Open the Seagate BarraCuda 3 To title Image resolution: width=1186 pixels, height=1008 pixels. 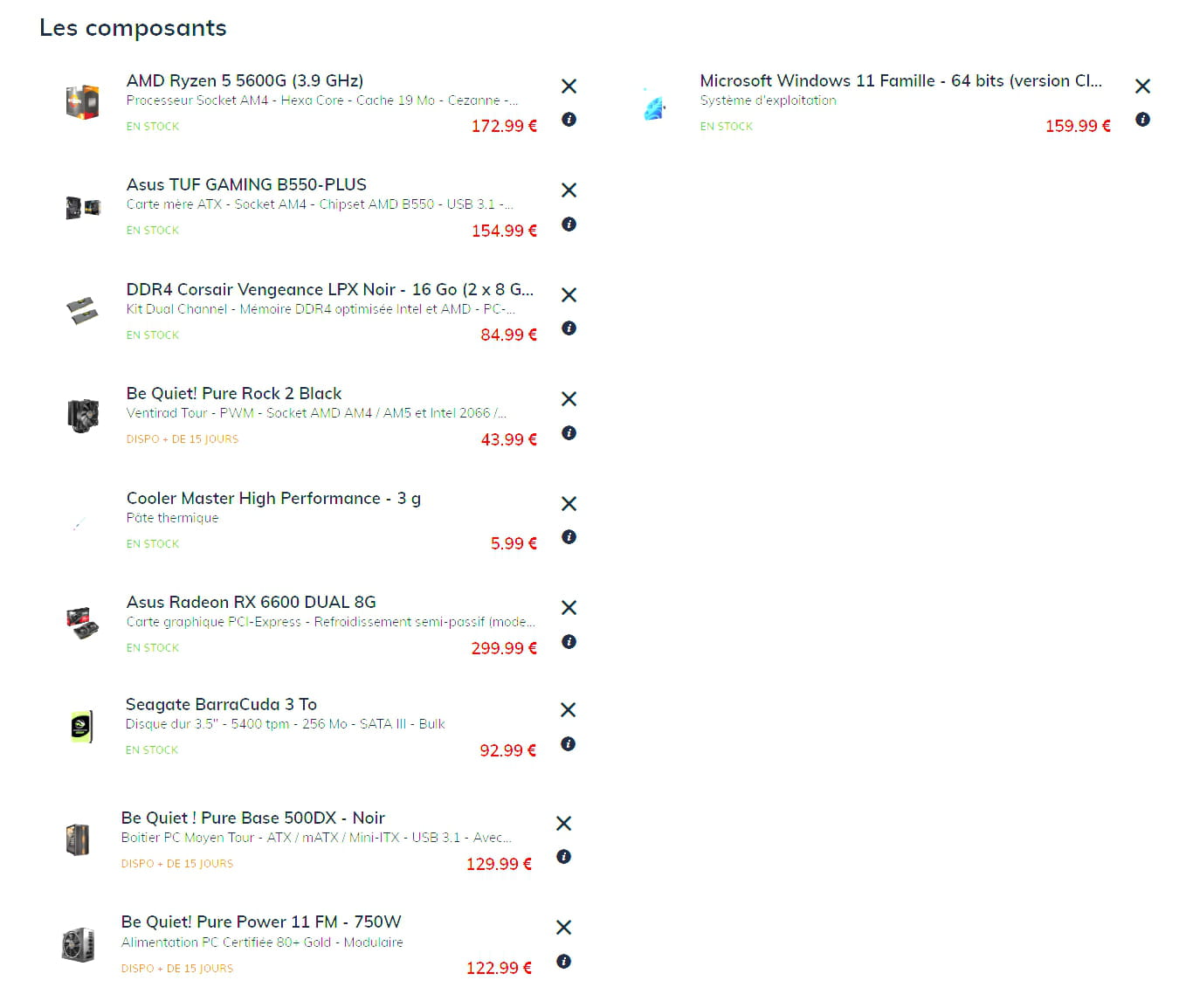pos(221,704)
